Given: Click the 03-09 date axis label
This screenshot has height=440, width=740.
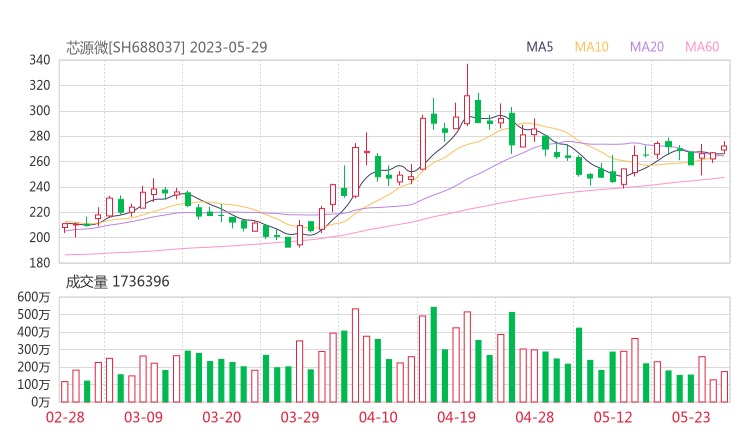Looking at the screenshot, I should pyautogui.click(x=143, y=417).
